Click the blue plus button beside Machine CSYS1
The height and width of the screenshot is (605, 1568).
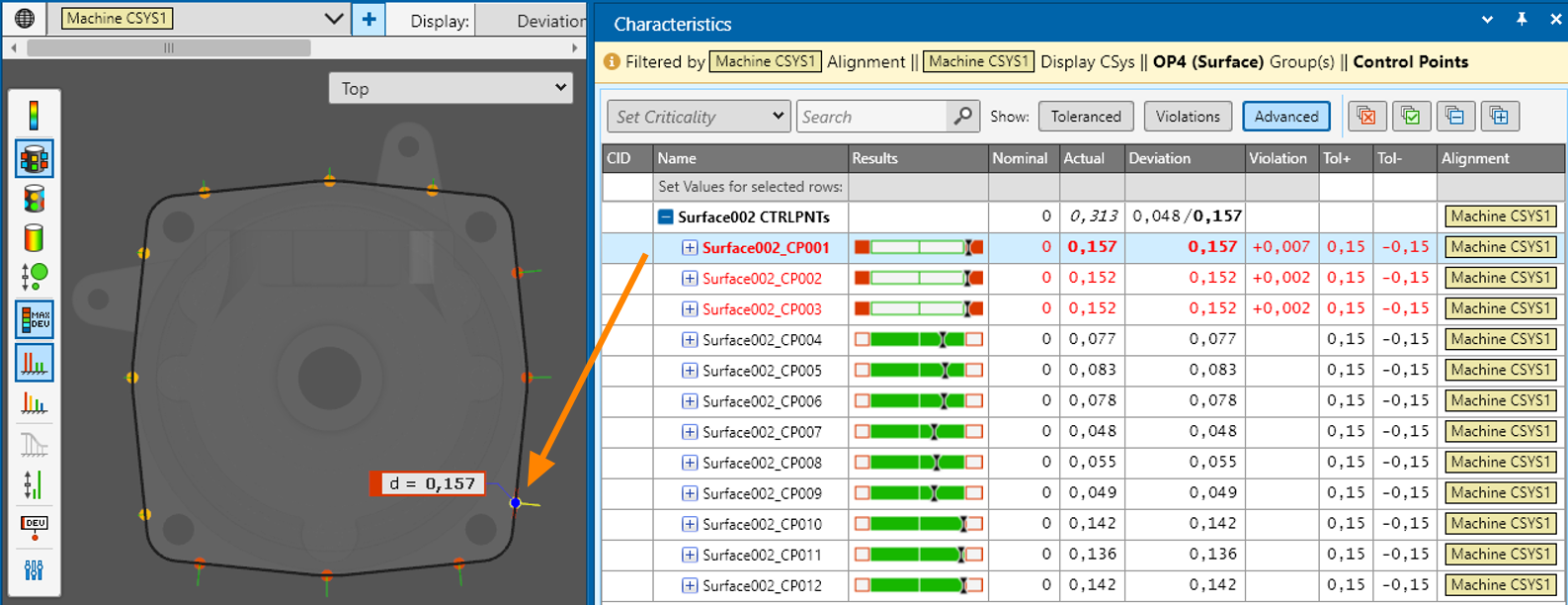point(369,19)
